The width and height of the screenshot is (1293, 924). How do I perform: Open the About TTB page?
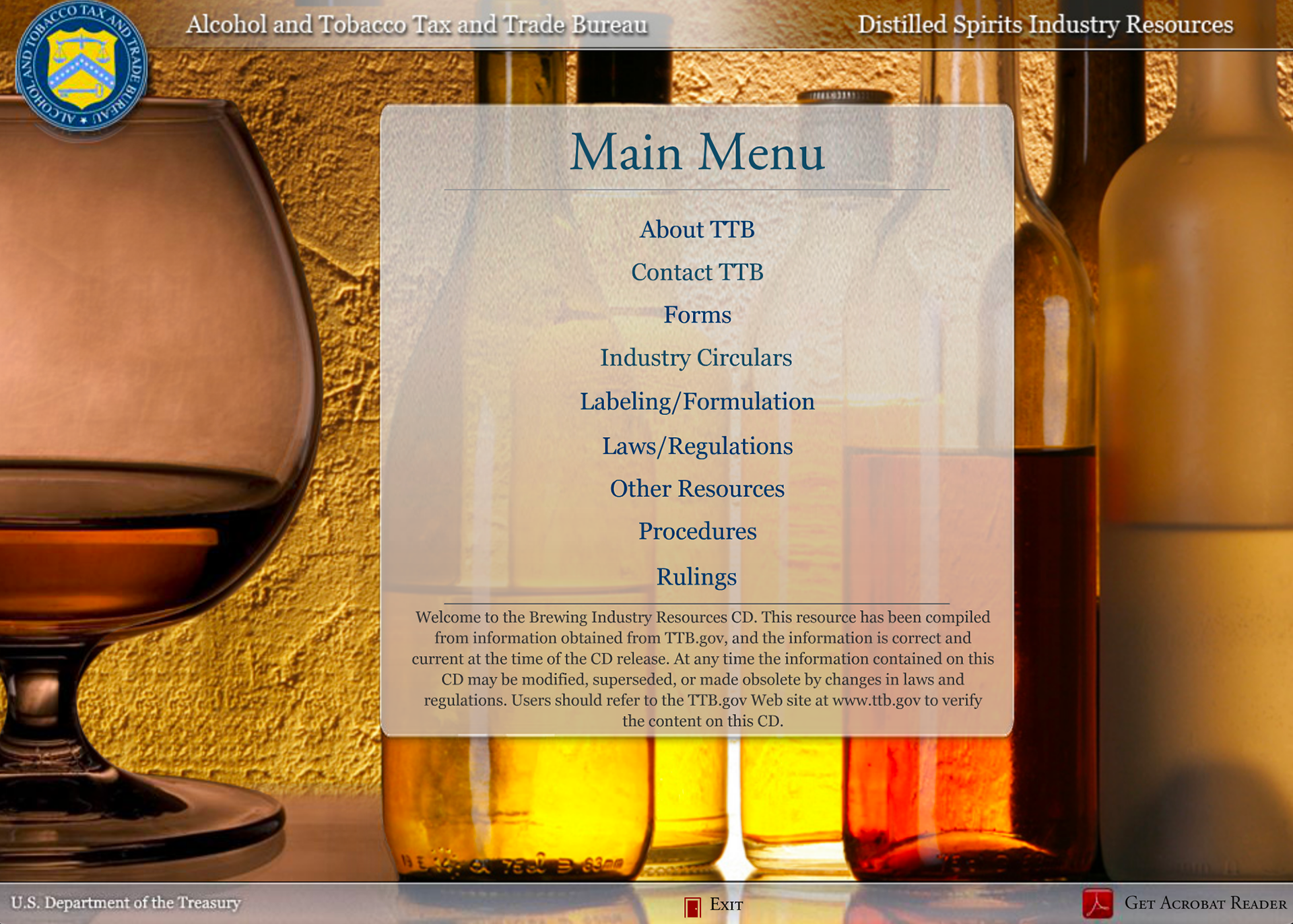697,230
